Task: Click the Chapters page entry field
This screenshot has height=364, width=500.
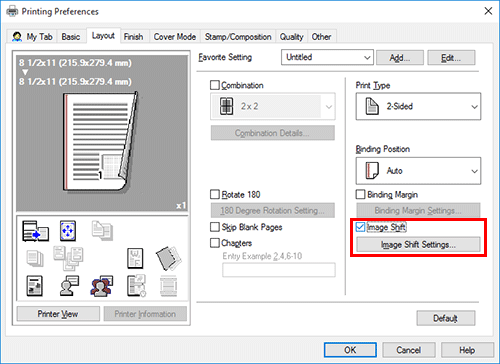Action: coord(279,270)
